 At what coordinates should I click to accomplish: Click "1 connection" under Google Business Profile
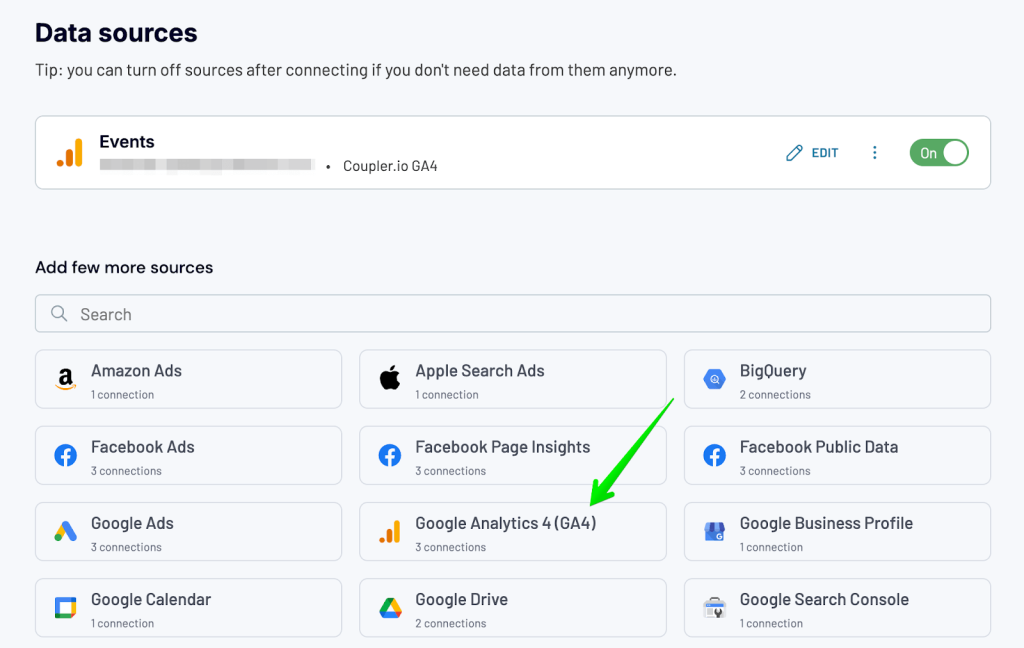pyautogui.click(x=771, y=547)
